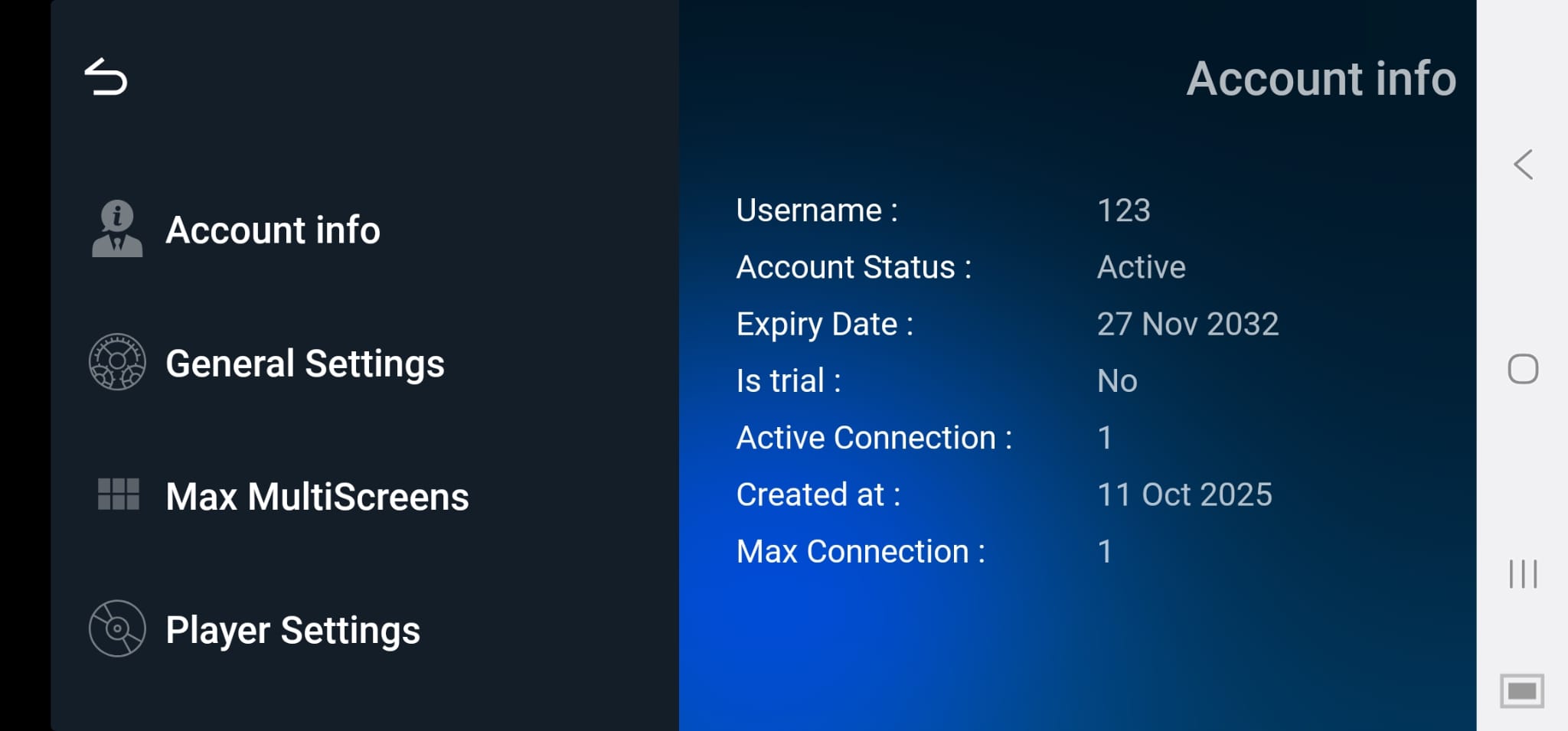The width and height of the screenshot is (1568, 731).
Task: Open the General Settings menu entry
Action: (304, 364)
